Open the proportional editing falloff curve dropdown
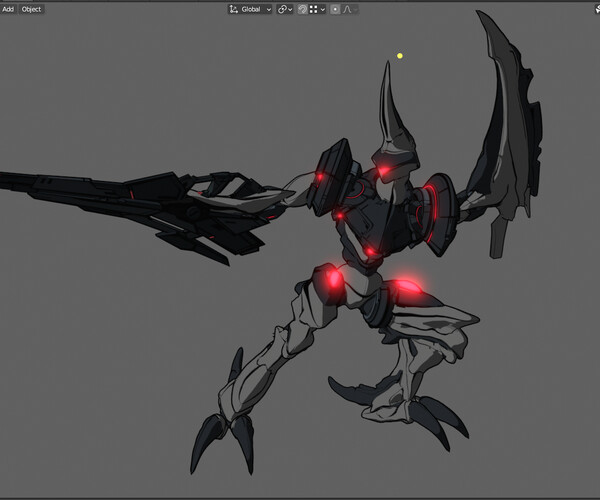This screenshot has height=500, width=600. (350, 9)
